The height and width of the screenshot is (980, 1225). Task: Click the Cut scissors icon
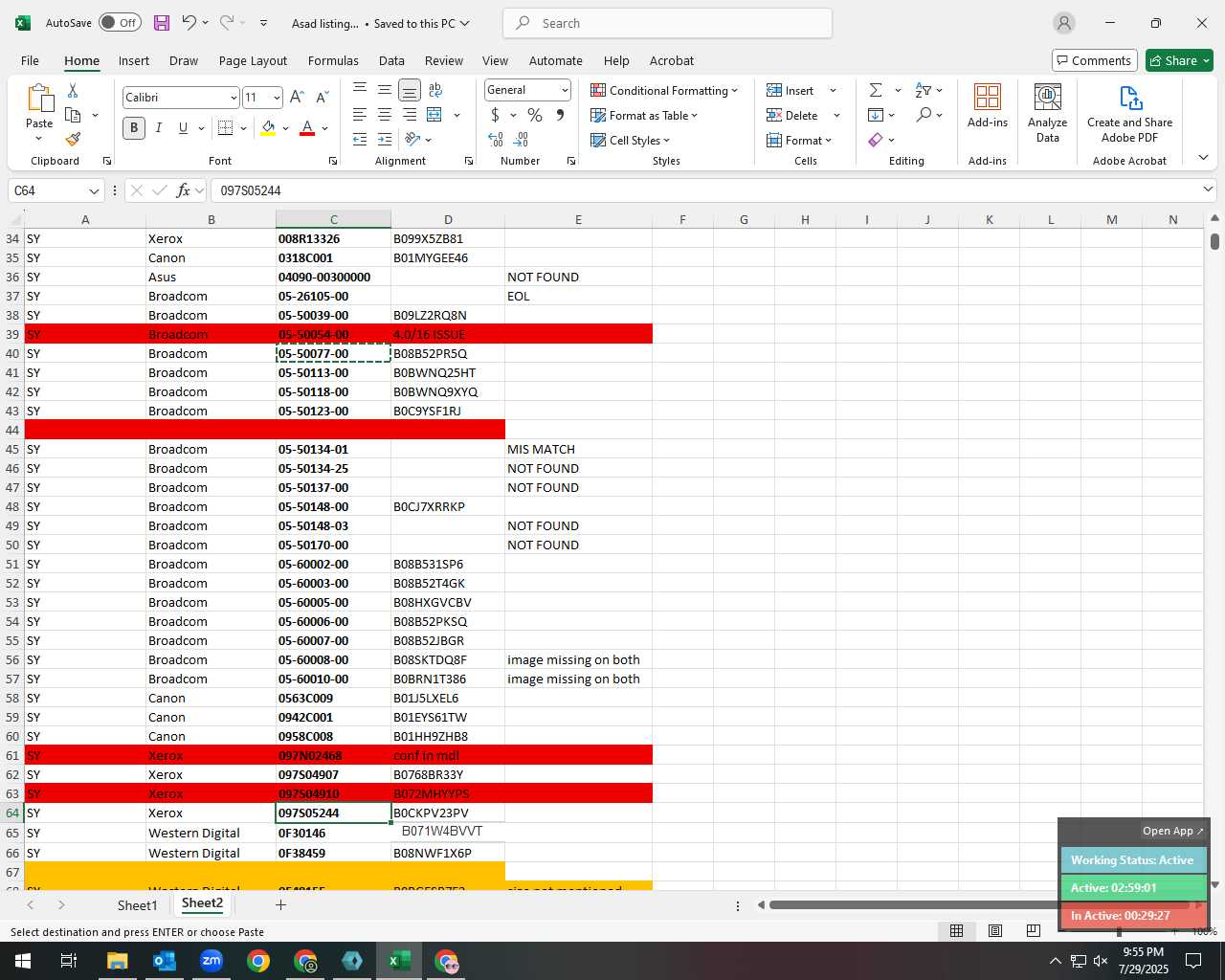tap(73, 90)
